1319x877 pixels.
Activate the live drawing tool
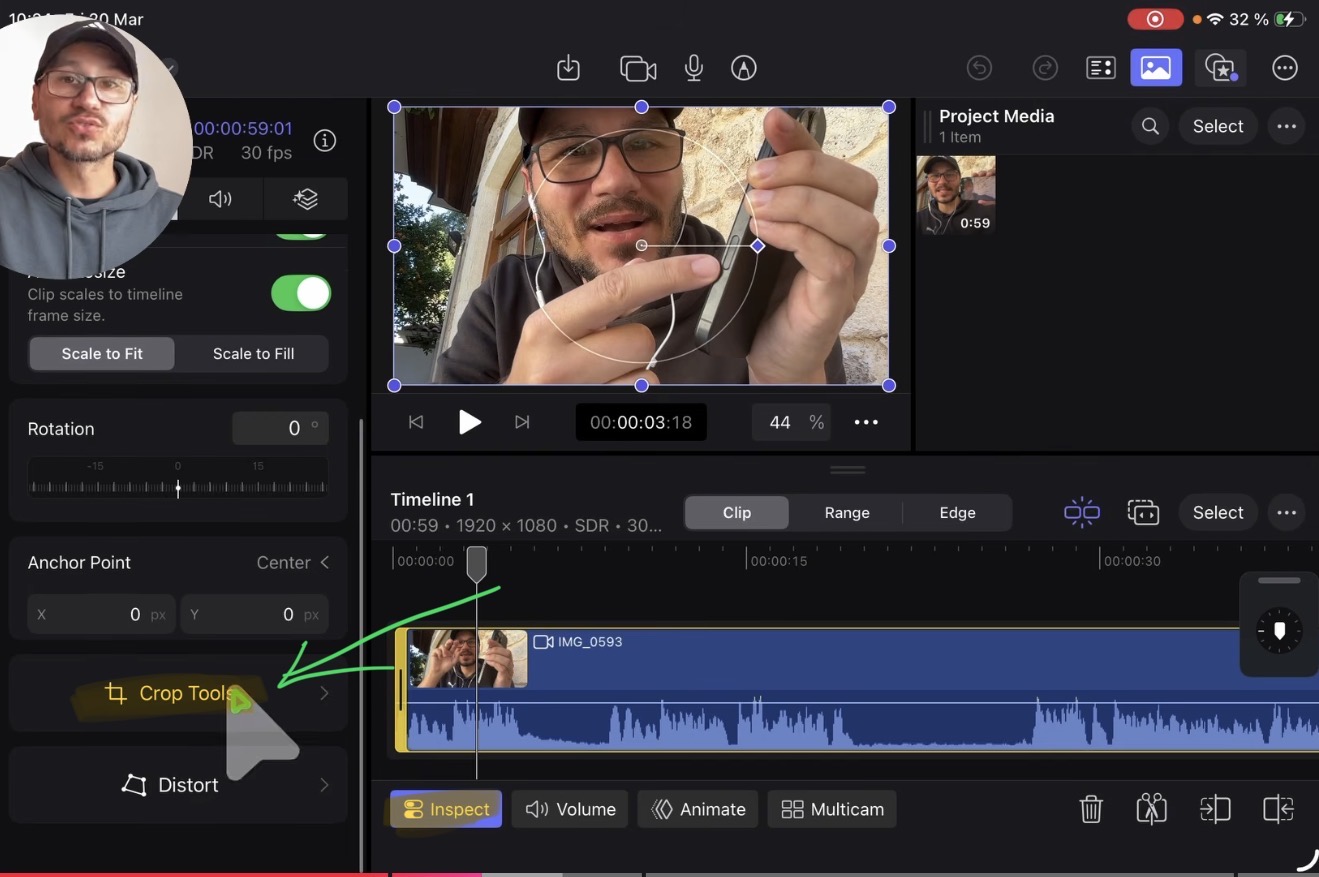743,68
